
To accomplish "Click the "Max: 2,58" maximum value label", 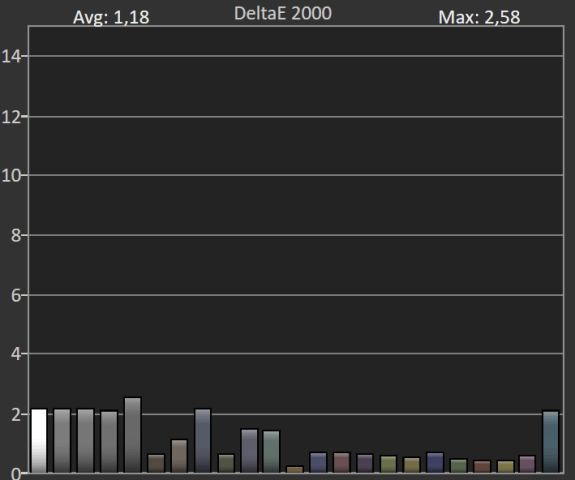I will pos(479,17).
